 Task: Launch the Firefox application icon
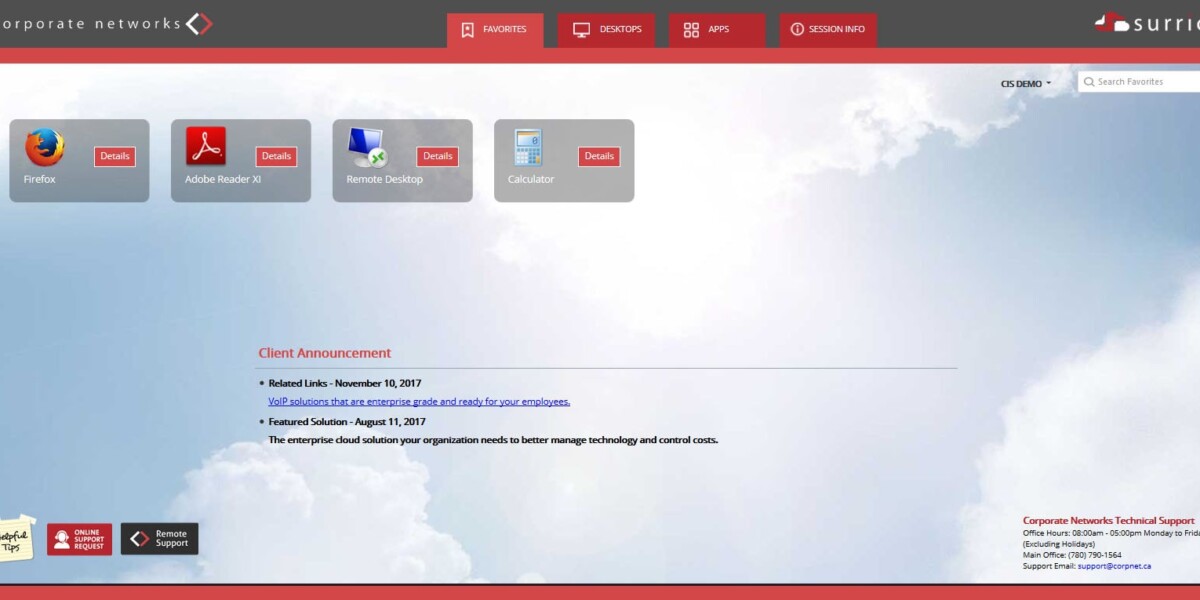45,147
